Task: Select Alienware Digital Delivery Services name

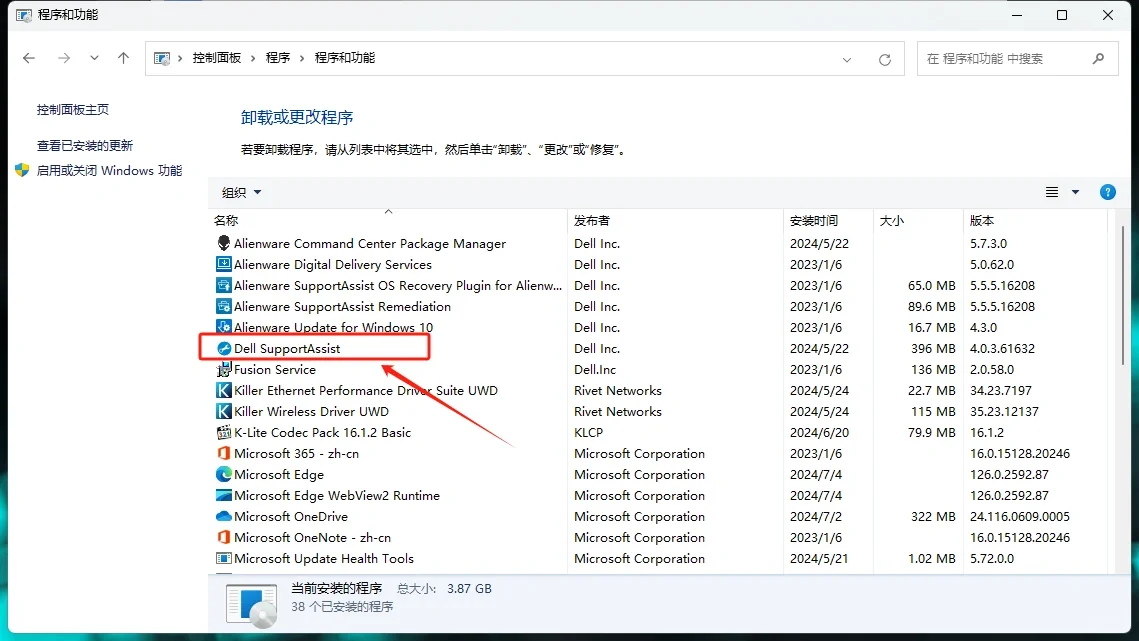Action: click(333, 265)
